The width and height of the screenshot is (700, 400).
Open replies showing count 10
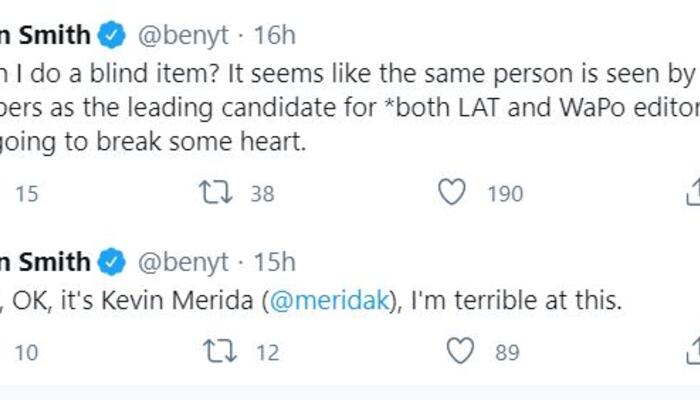click(26, 351)
